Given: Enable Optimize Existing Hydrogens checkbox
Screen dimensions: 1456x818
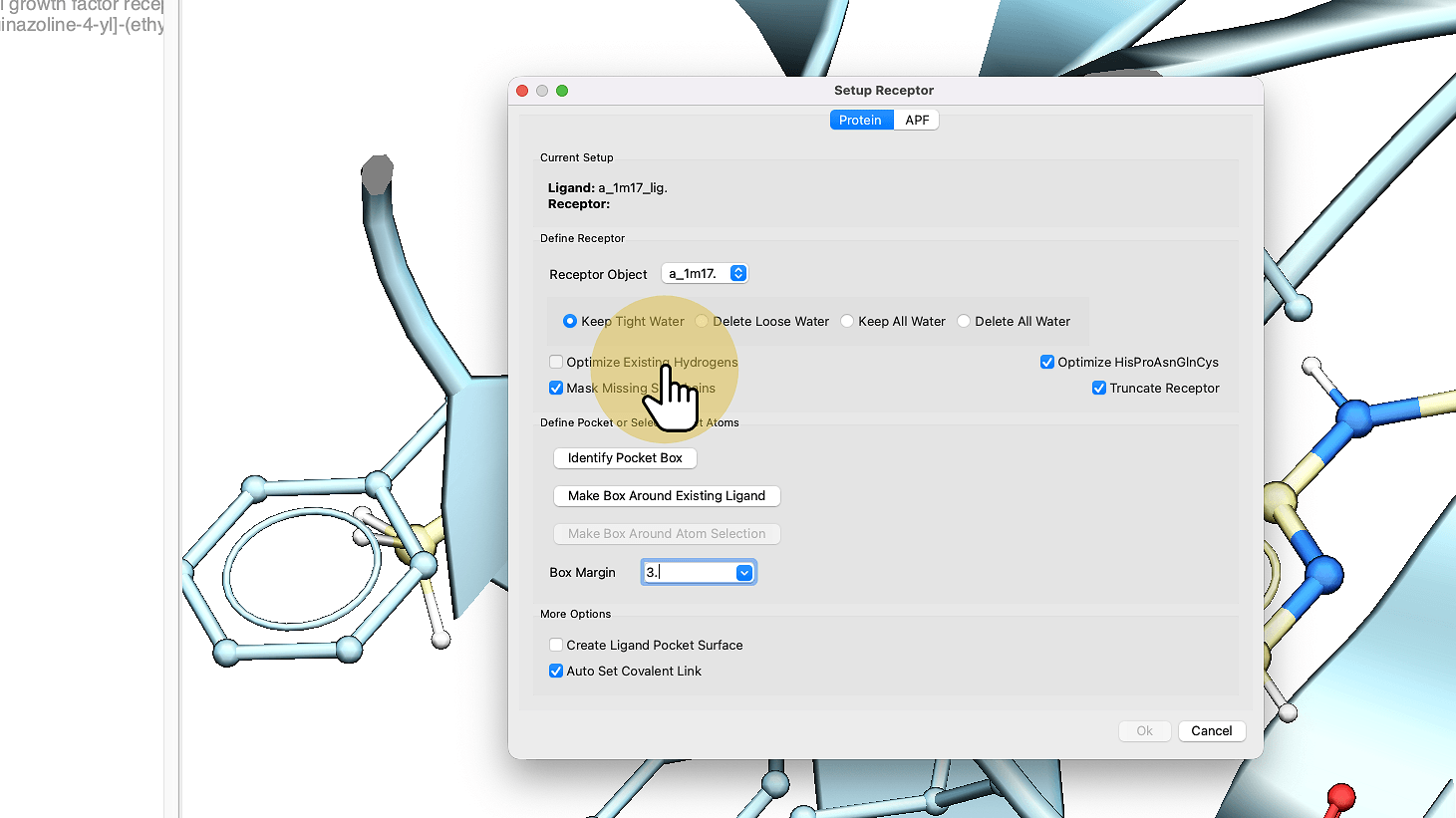Looking at the screenshot, I should [x=556, y=362].
